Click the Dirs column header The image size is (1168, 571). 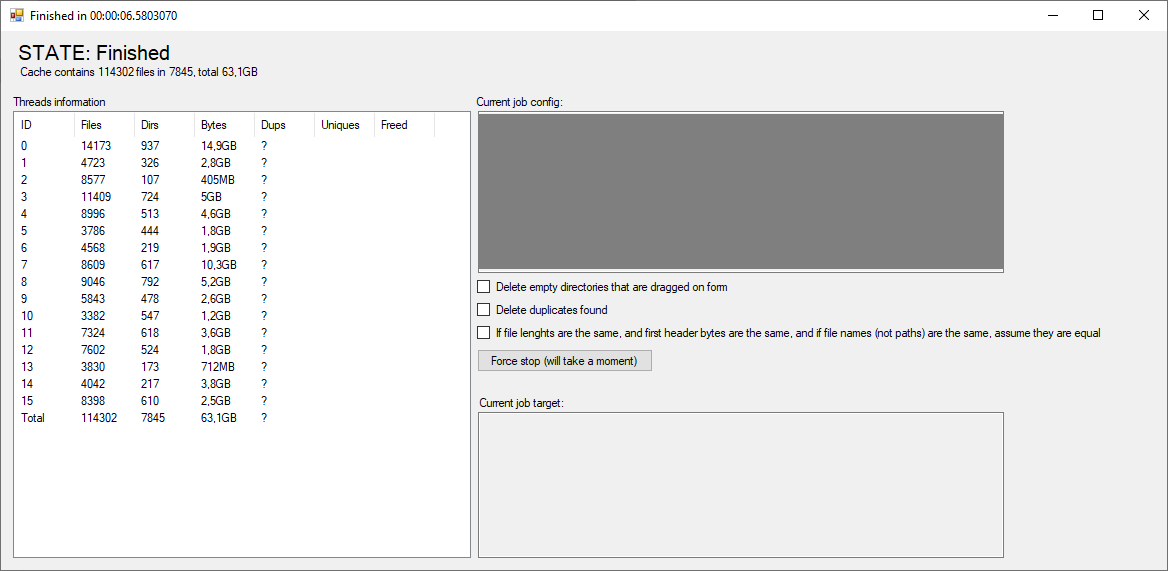click(x=164, y=125)
